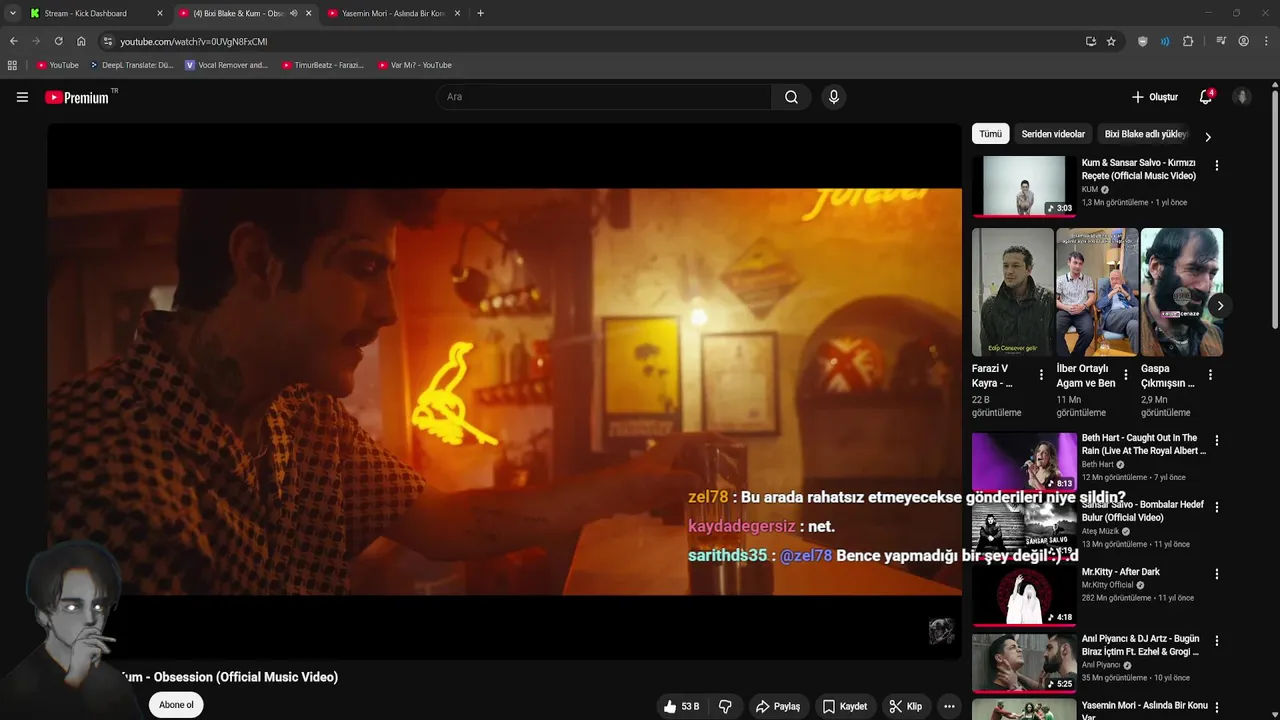Subscribe with Abone ol button
The height and width of the screenshot is (720, 1280).
coord(176,705)
